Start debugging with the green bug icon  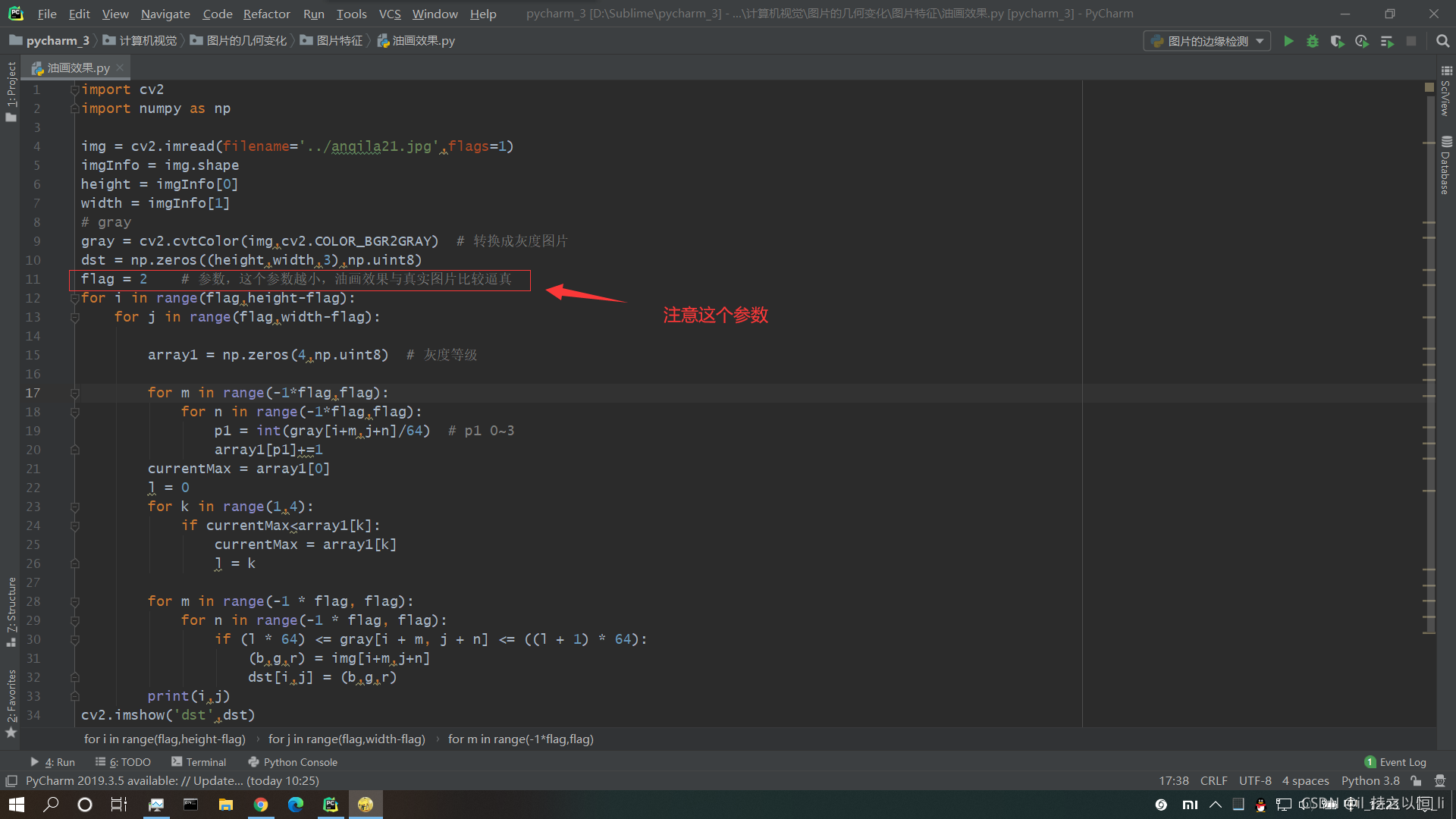pos(1313,41)
